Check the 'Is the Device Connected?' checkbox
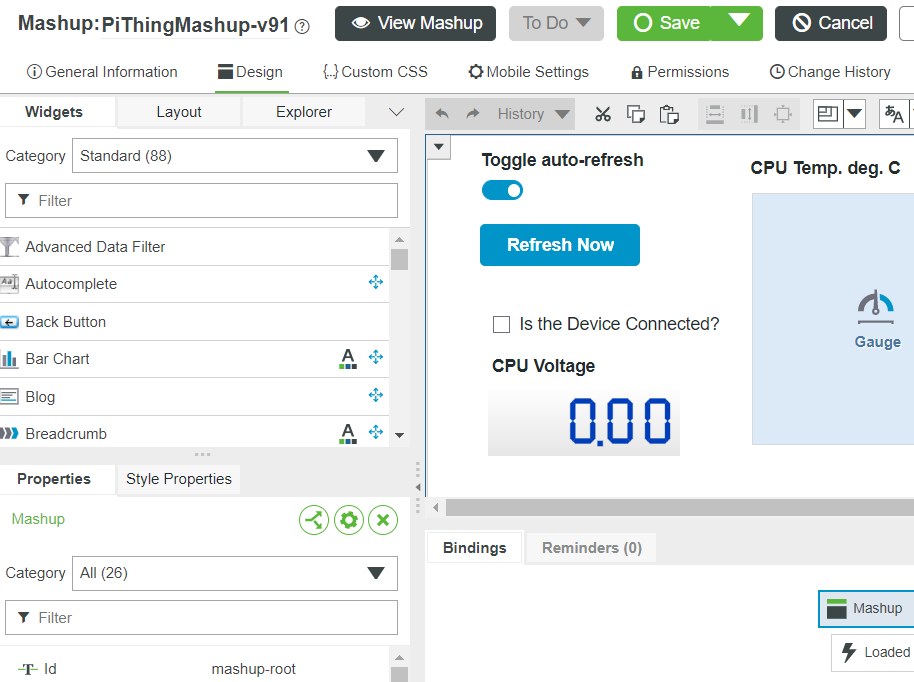Image resolution: width=914 pixels, height=682 pixels. 502,324
